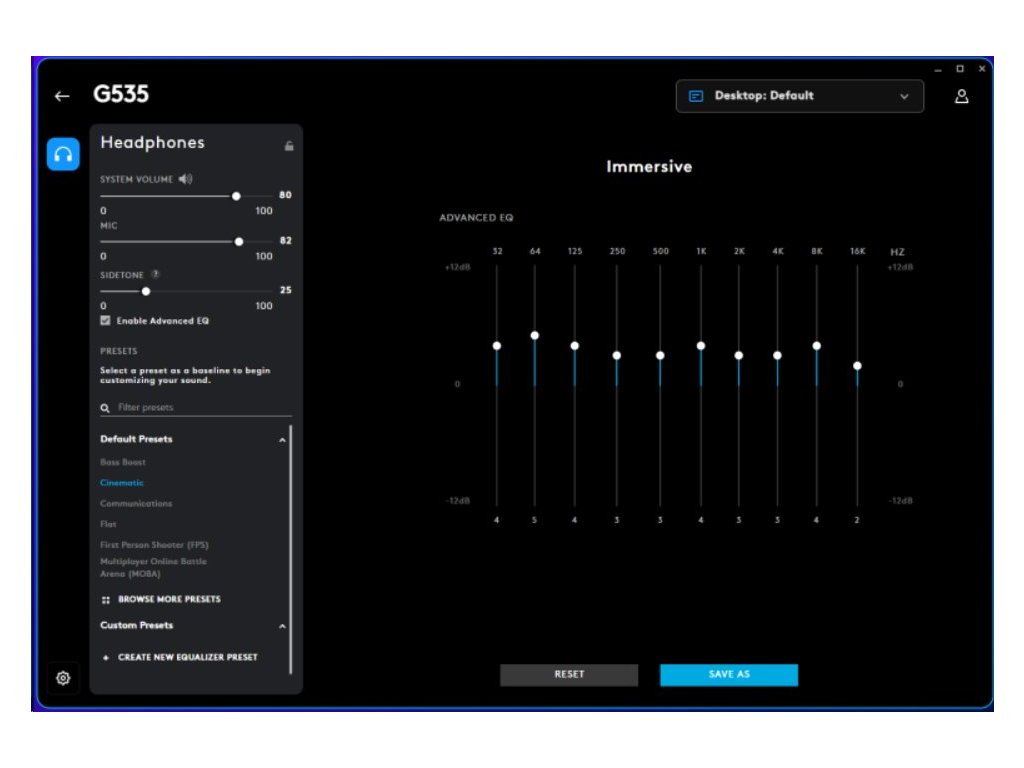Image resolution: width=1024 pixels, height=768 pixels.
Task: Select the headphones sidebar icon
Action: click(x=63, y=154)
